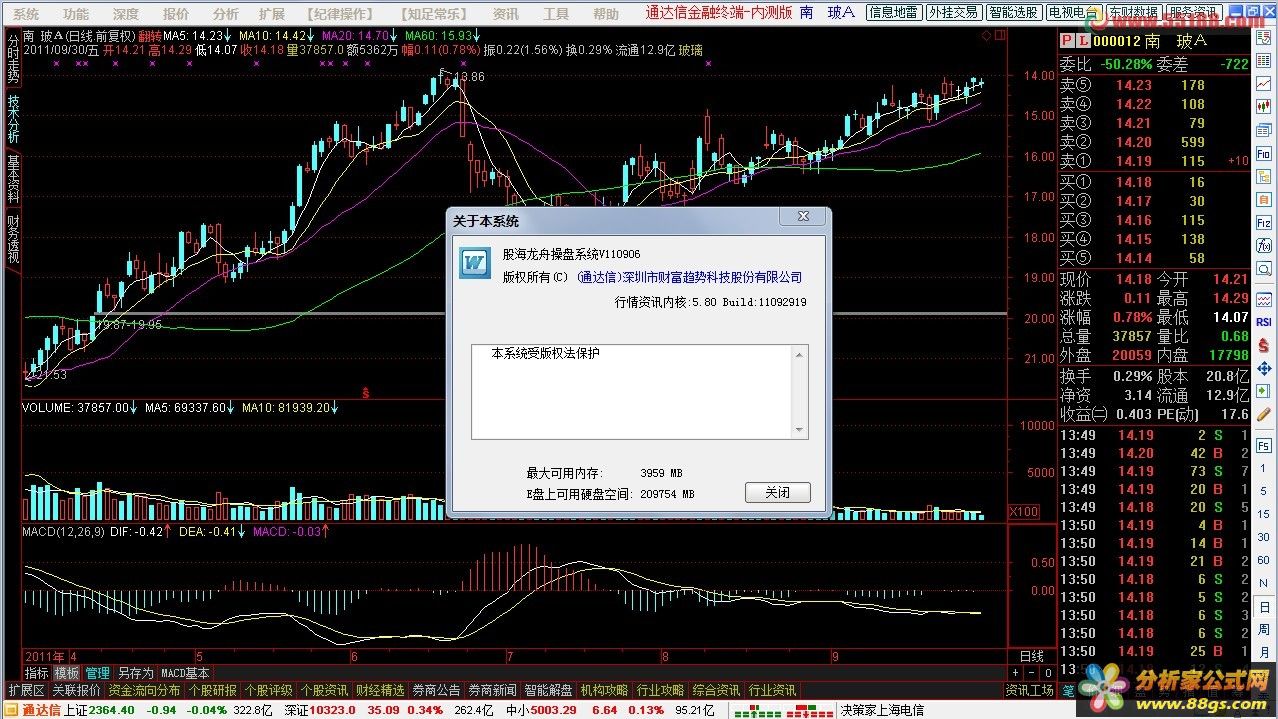Click the top document-report icon in right toolbar
The image size is (1278, 719).
[x=1264, y=38]
